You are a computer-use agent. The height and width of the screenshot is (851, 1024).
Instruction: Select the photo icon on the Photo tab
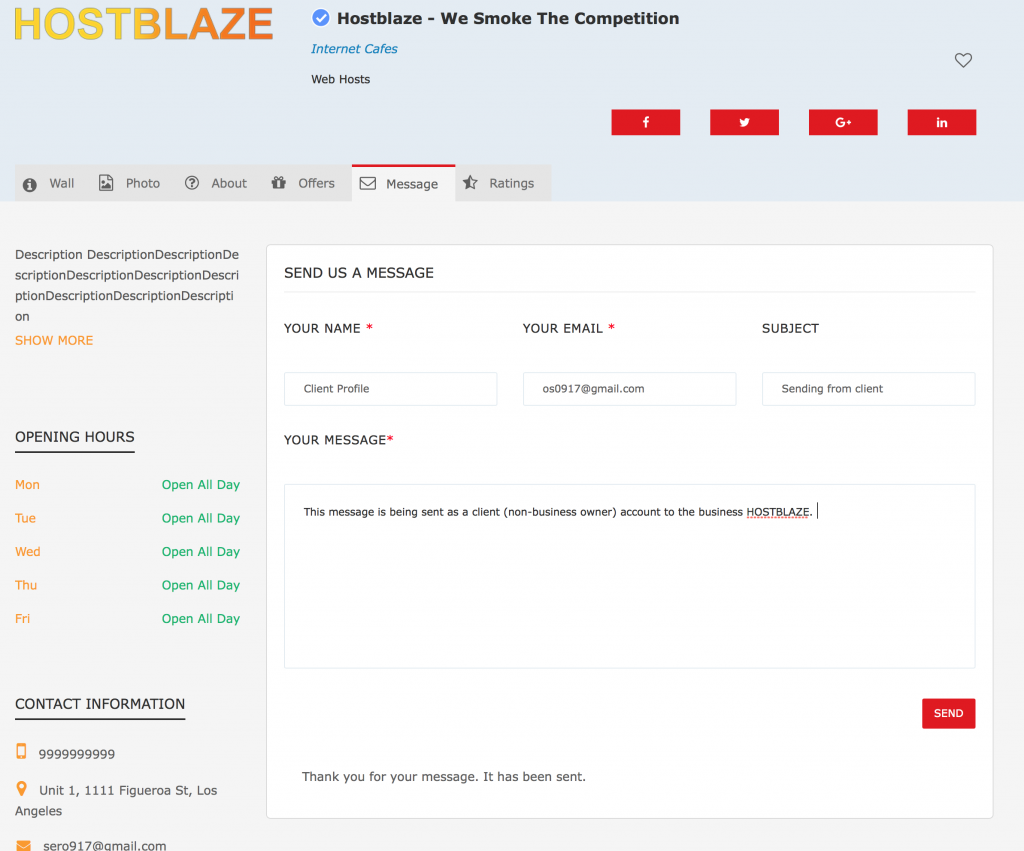[106, 182]
